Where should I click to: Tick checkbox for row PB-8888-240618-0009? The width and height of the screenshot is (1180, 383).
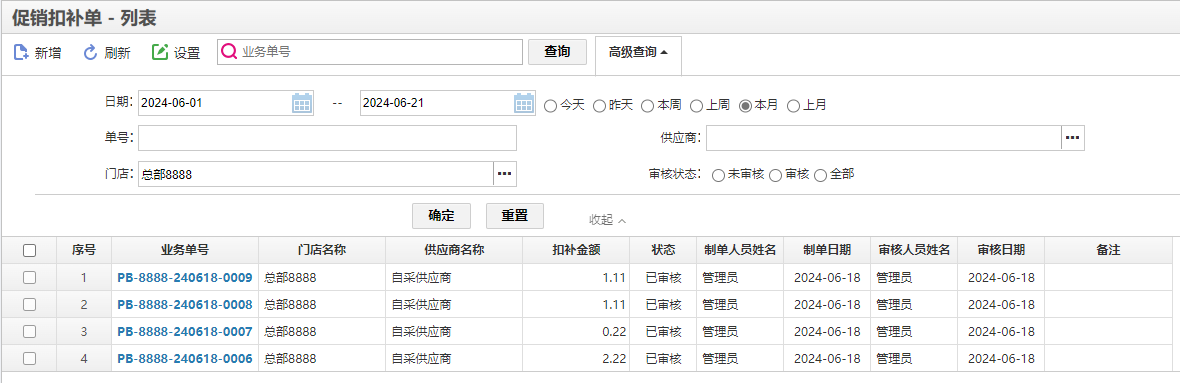point(29,278)
